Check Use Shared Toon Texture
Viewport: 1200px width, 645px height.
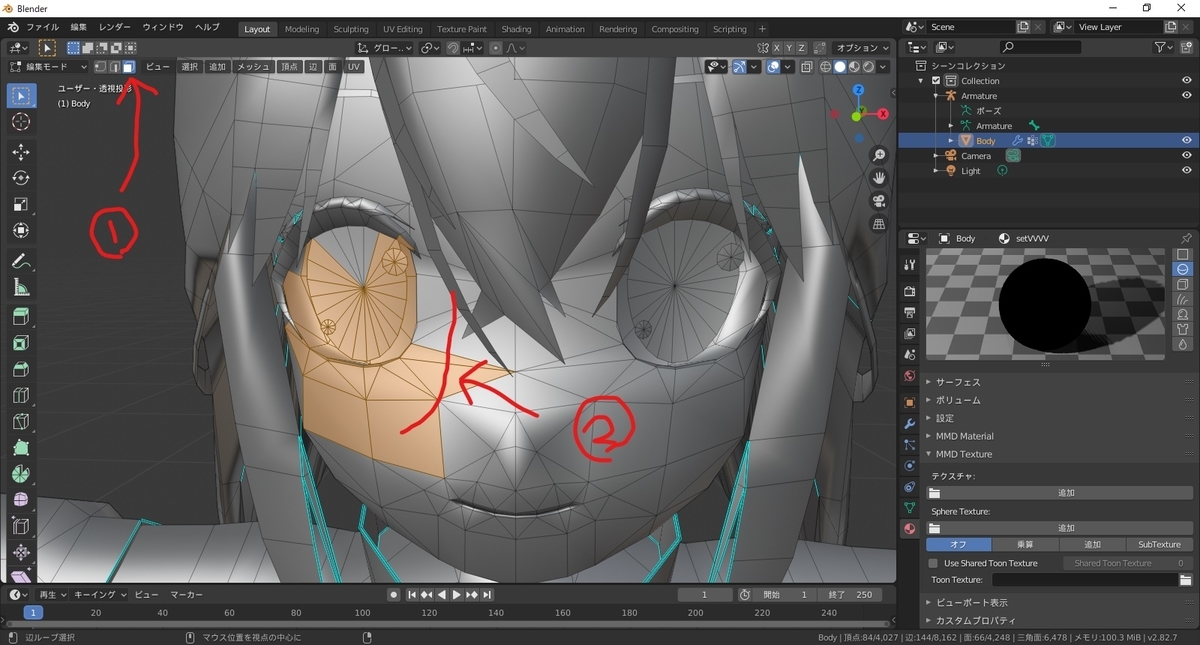point(934,563)
